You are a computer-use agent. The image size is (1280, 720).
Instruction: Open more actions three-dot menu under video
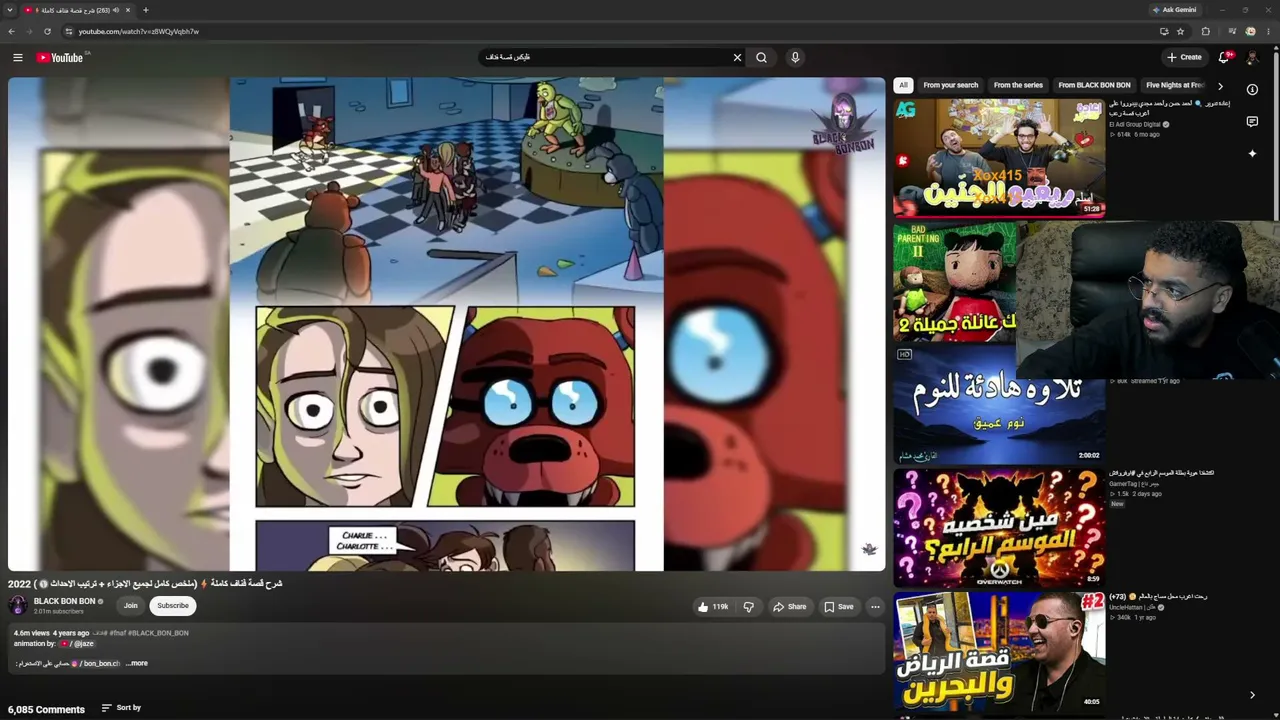click(875, 606)
